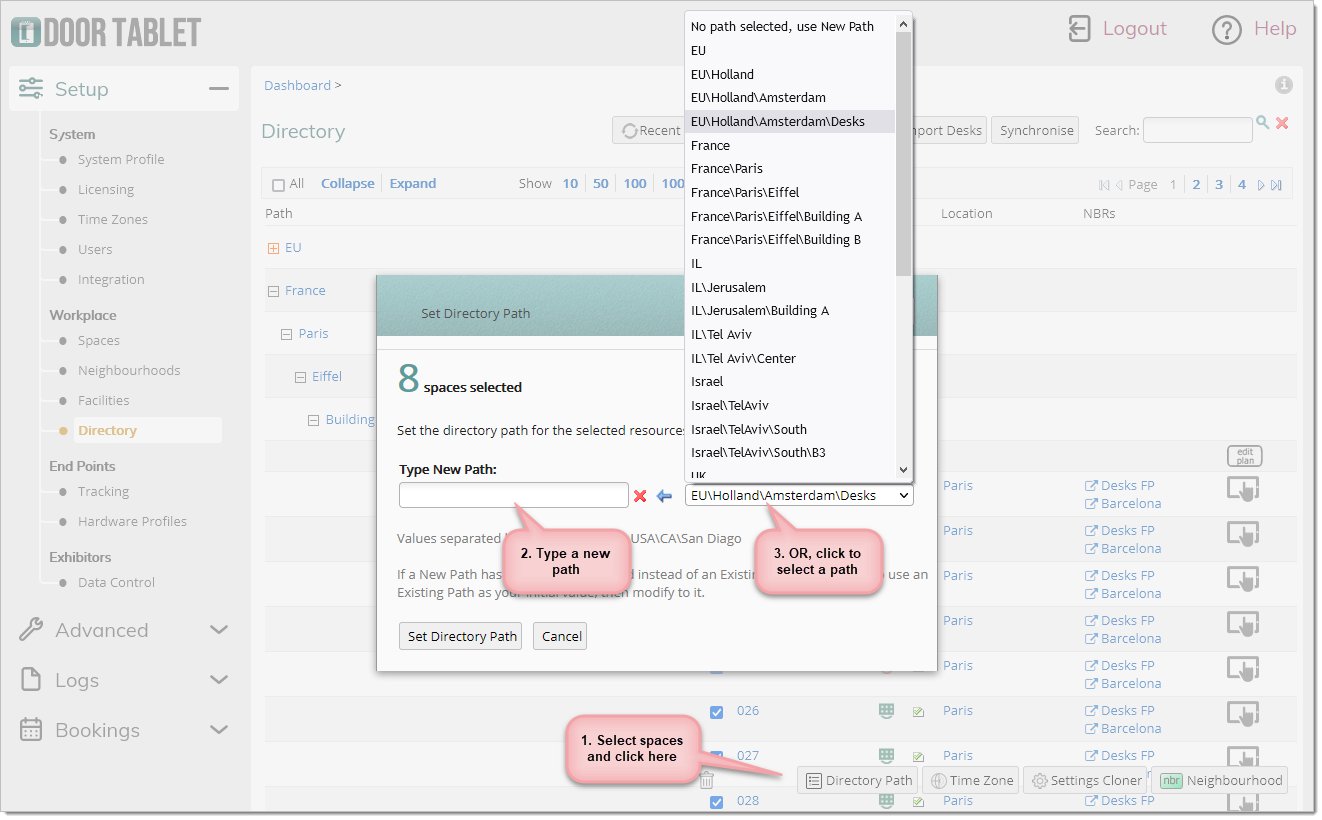Viewport: 1322px width, 820px height.
Task: Go to last page icon
Action: point(1276,185)
